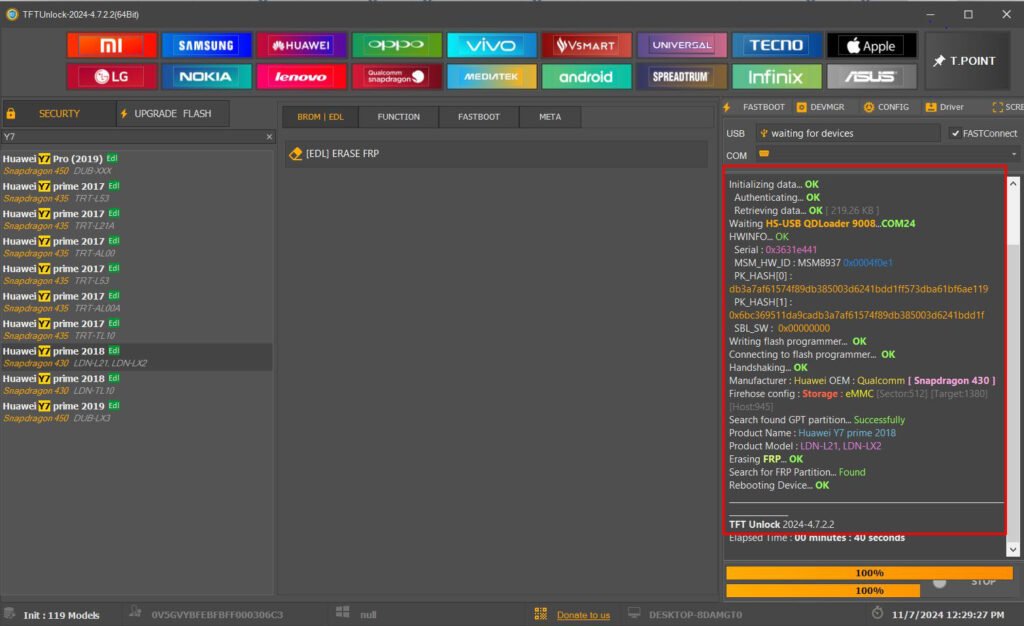
Task: Click the lower 100% progress bar
Action: click(x=823, y=590)
